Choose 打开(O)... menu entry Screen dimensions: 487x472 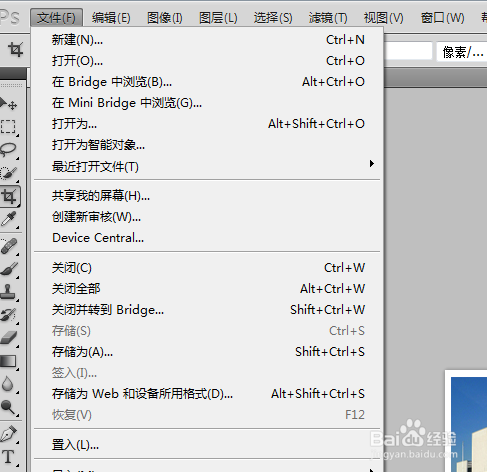point(208,61)
